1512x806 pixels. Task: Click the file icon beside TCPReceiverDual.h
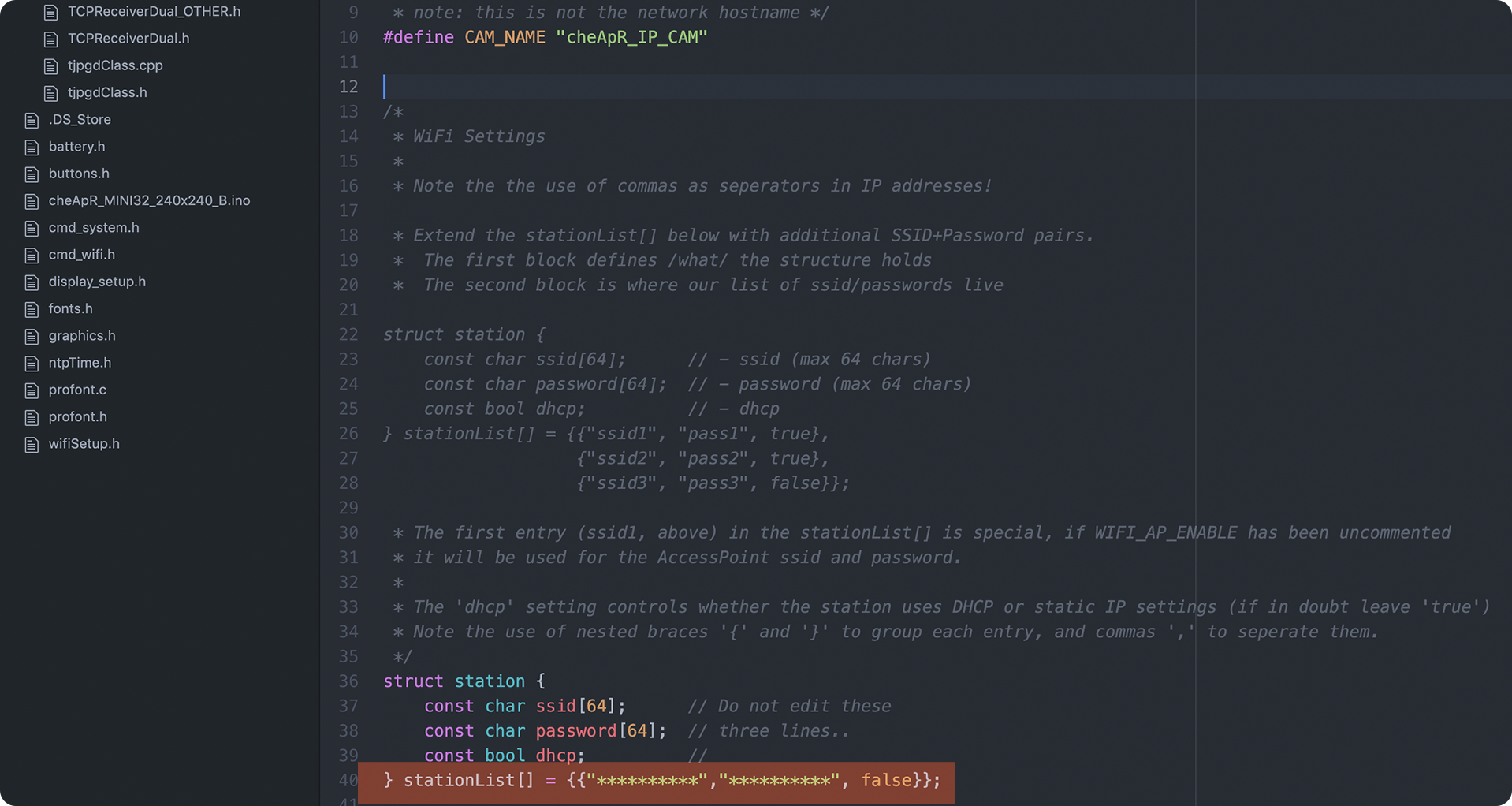pyautogui.click(x=51, y=38)
